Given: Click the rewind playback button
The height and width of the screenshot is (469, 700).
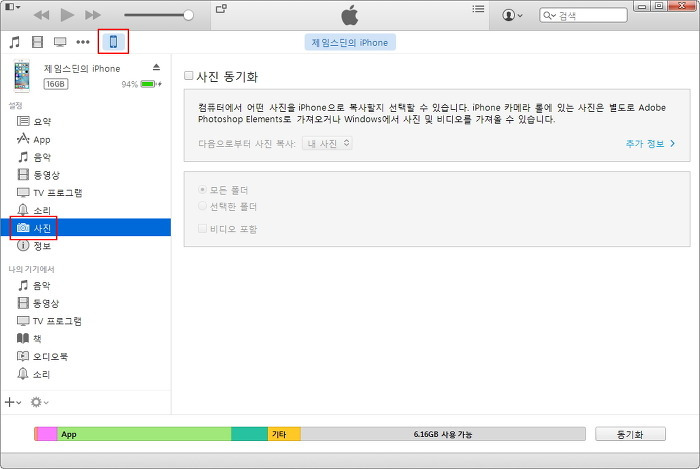Looking at the screenshot, I should (41, 15).
